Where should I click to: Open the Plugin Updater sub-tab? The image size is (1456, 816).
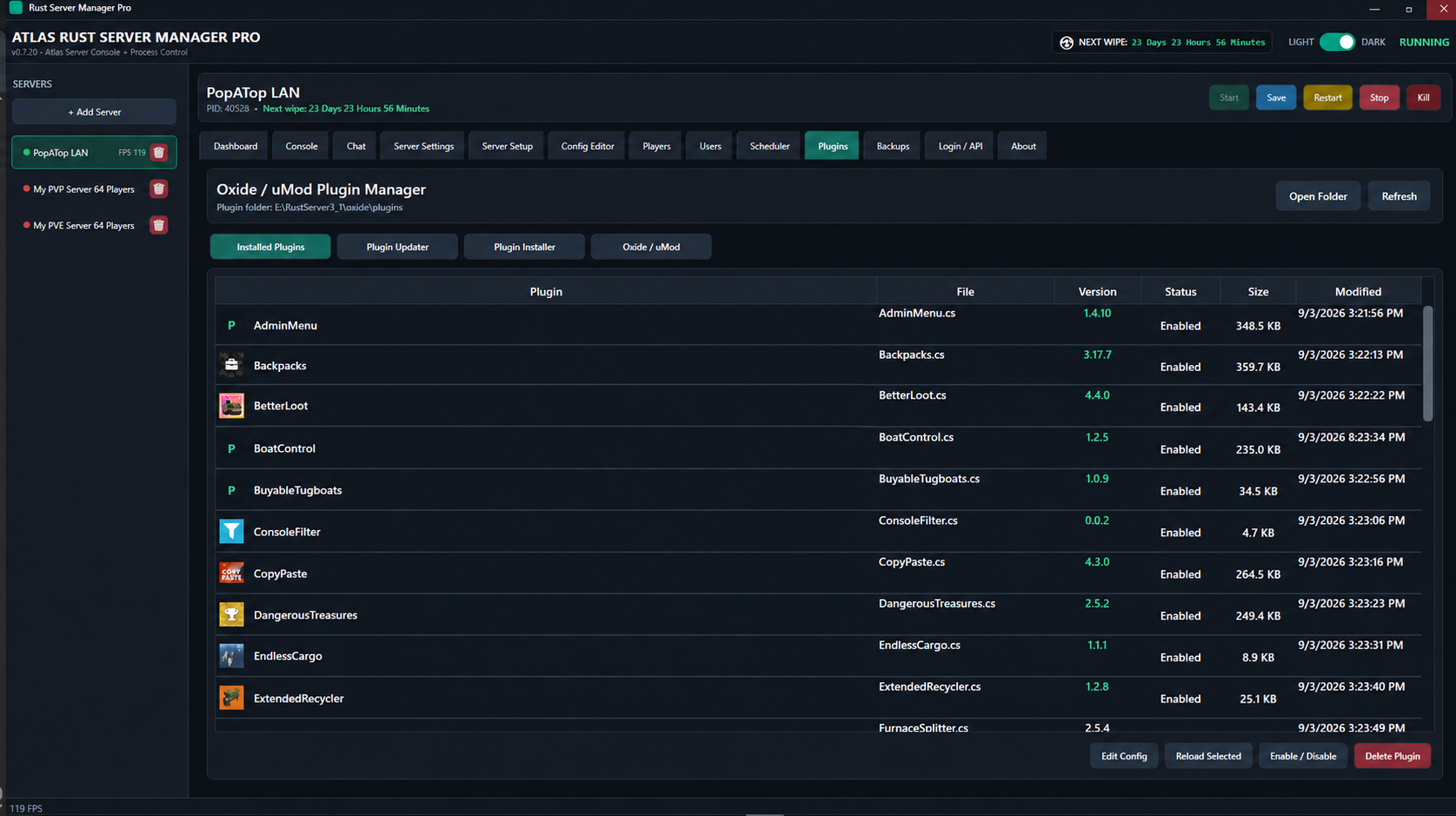[x=397, y=247]
